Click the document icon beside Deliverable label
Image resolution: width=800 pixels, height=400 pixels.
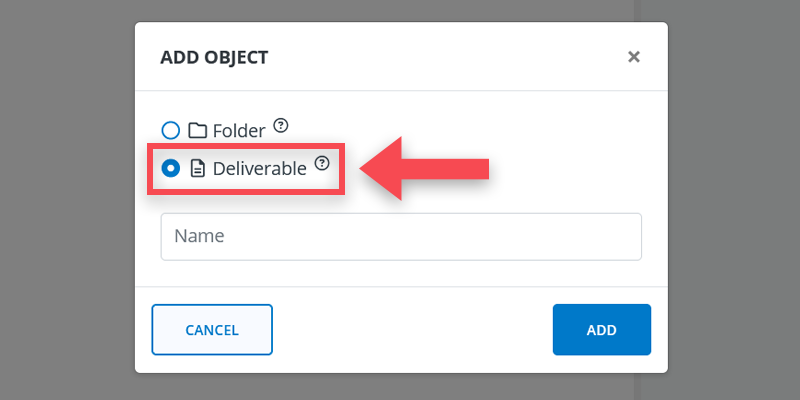click(197, 169)
